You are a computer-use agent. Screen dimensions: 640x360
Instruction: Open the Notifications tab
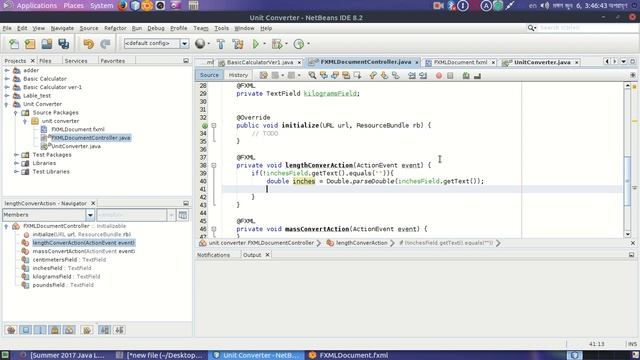(213, 255)
